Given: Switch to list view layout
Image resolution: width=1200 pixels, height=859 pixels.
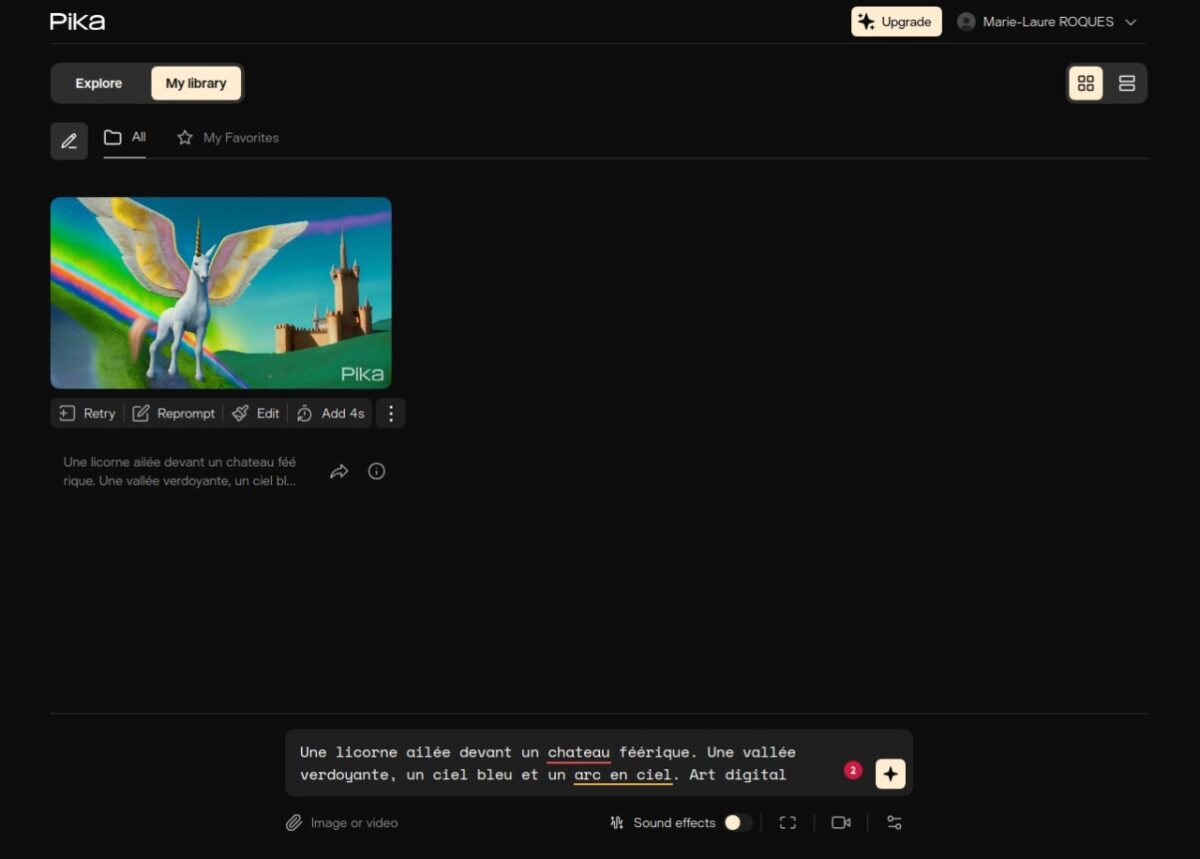Looking at the screenshot, I should [1127, 84].
